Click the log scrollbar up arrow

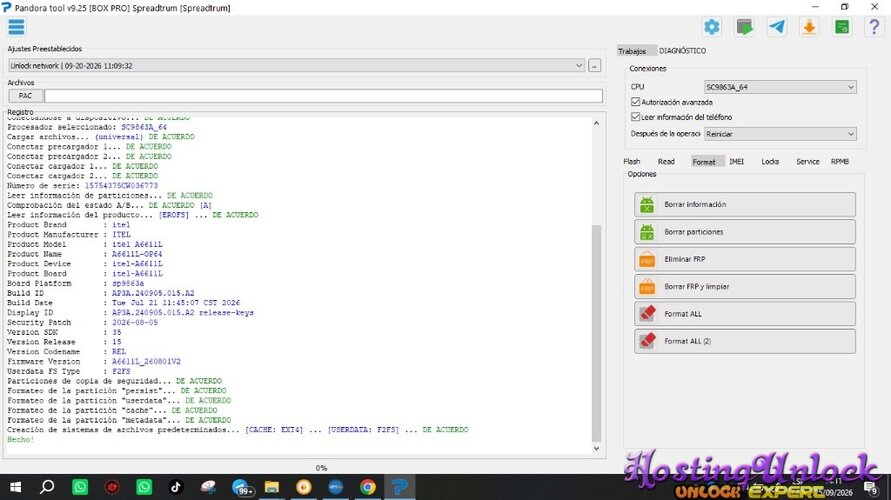pos(596,123)
